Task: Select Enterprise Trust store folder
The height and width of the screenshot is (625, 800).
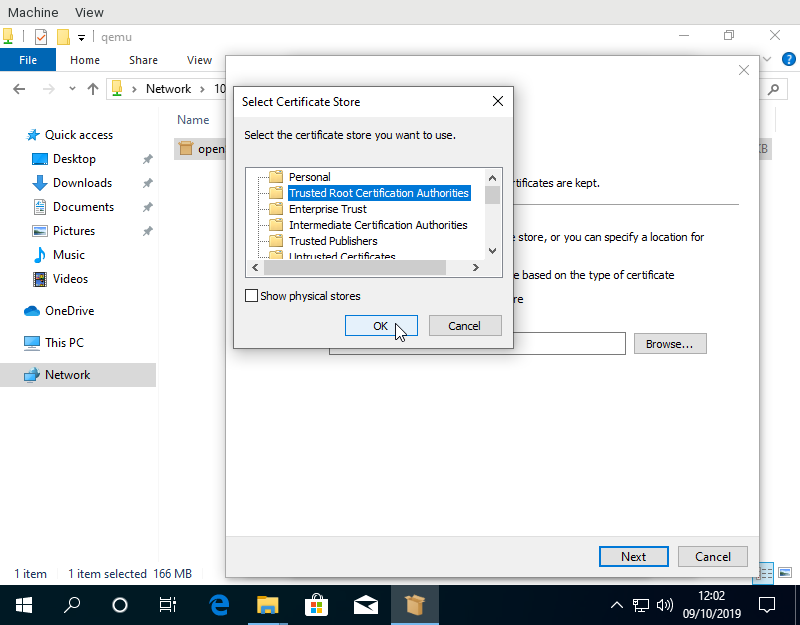Action: (327, 209)
